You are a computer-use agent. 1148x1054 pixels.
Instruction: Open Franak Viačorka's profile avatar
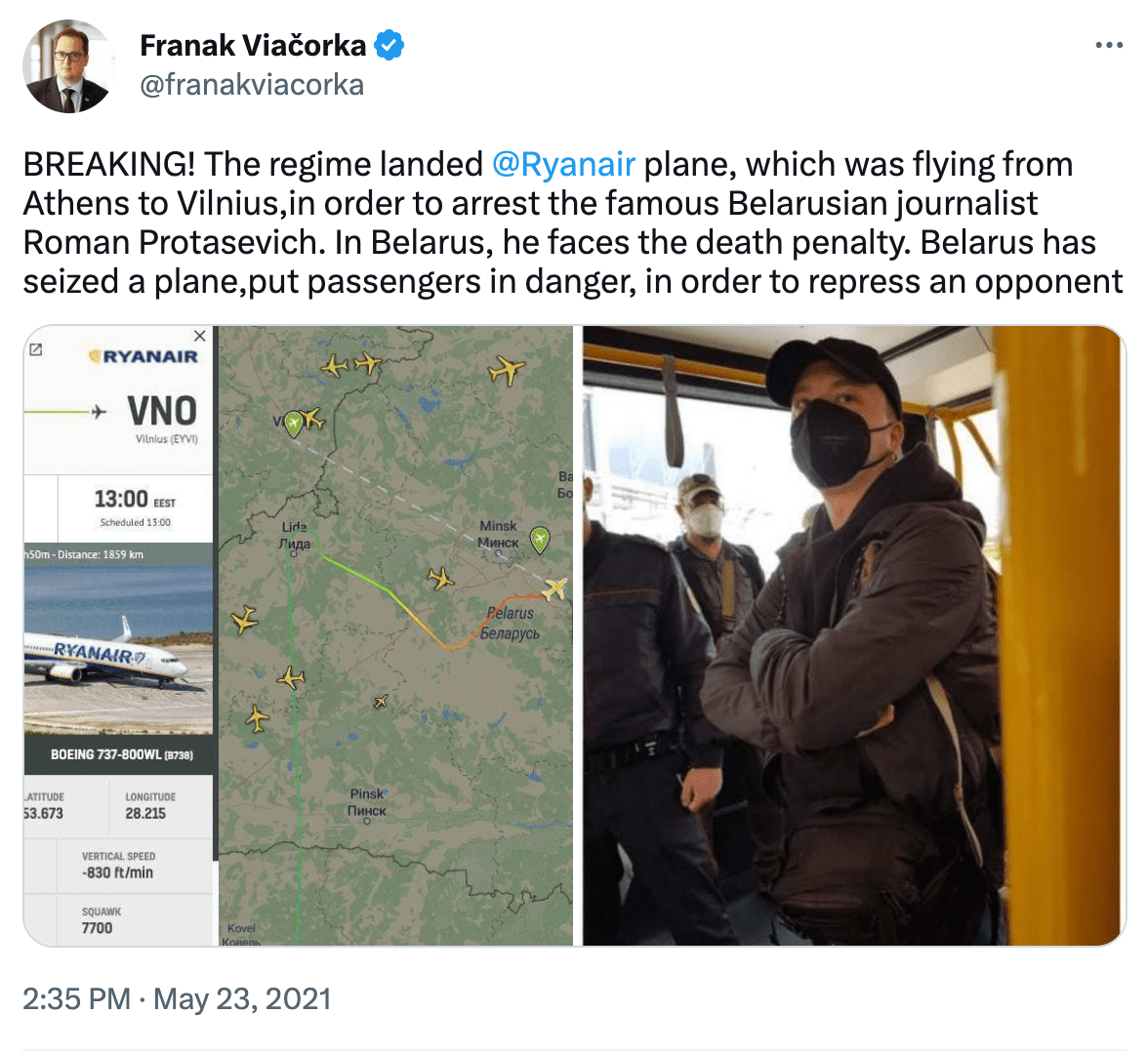click(x=68, y=66)
